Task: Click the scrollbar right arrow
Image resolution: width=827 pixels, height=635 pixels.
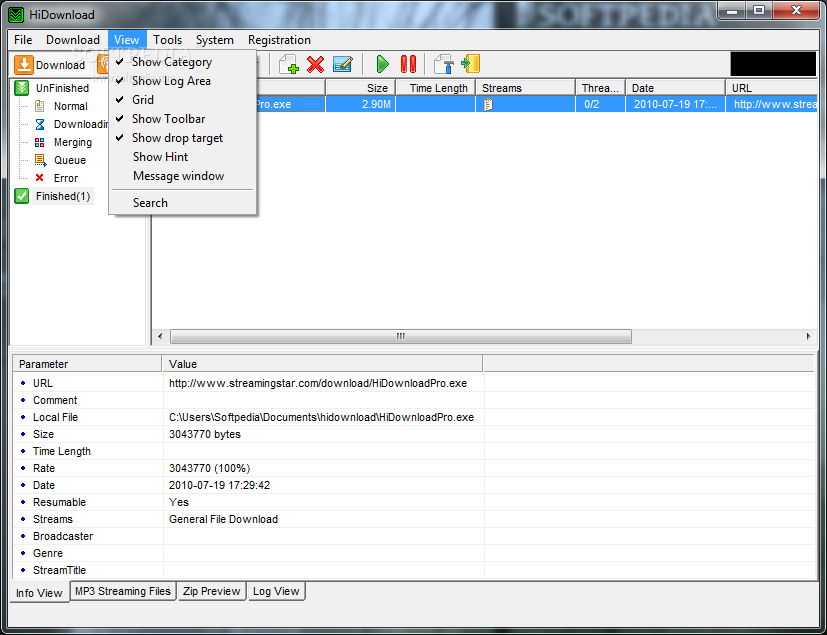Action: coord(809,336)
